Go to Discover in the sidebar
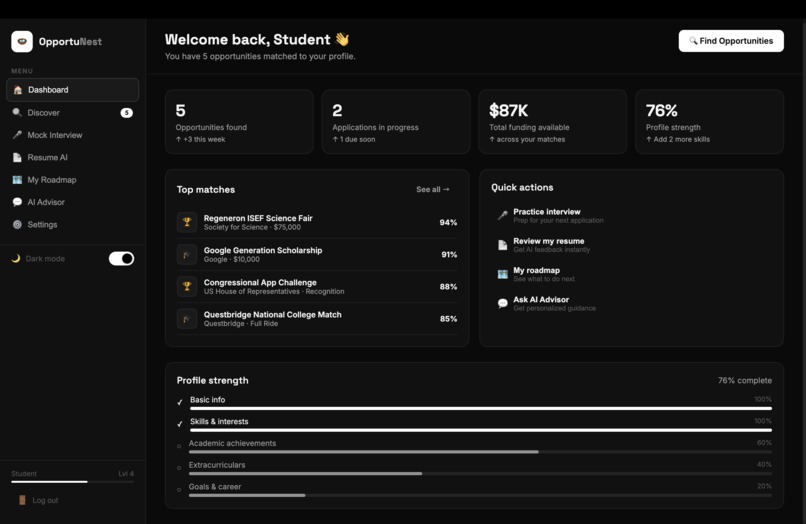 [72, 113]
